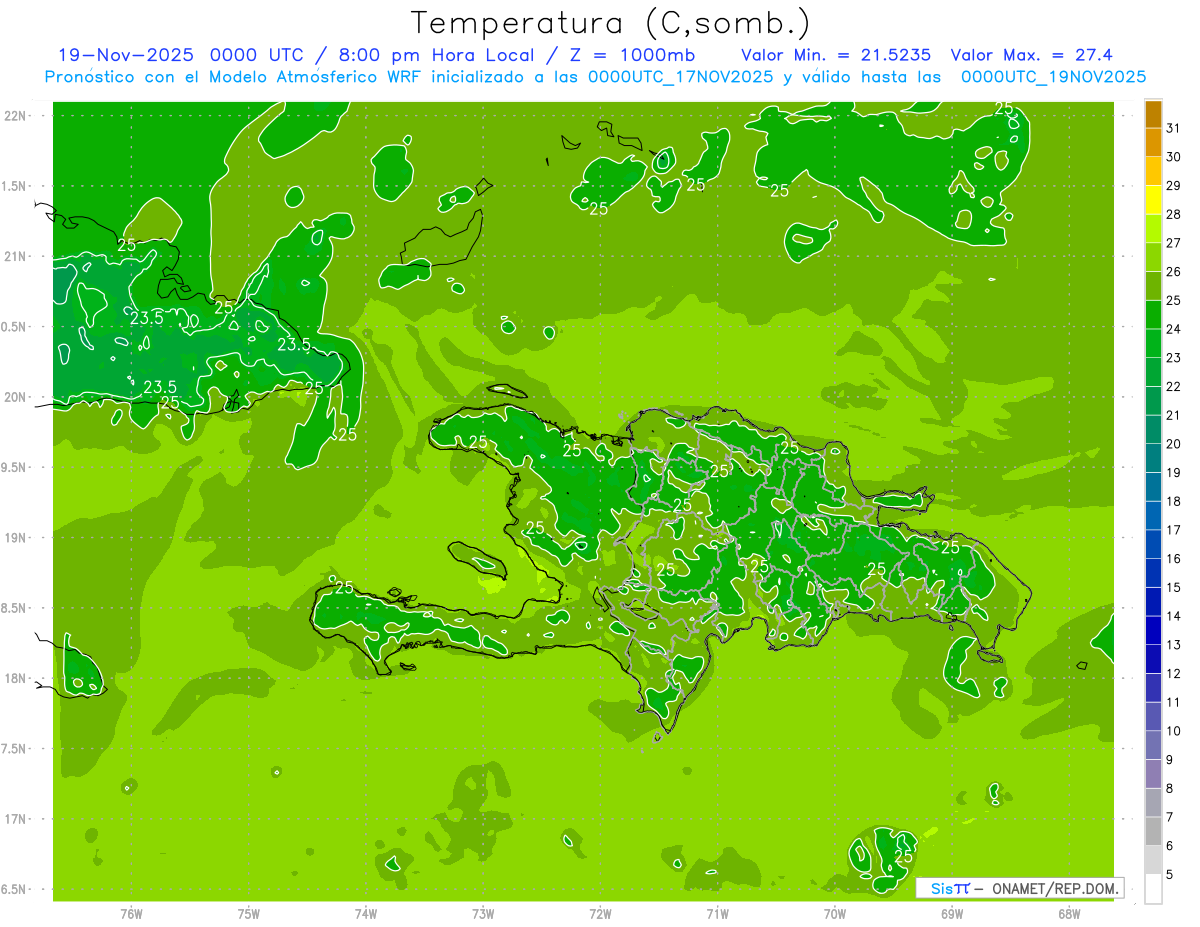Screen dimensions: 1200x927
Task: Click the "68W" longitude axis label
Action: (x=1069, y=913)
